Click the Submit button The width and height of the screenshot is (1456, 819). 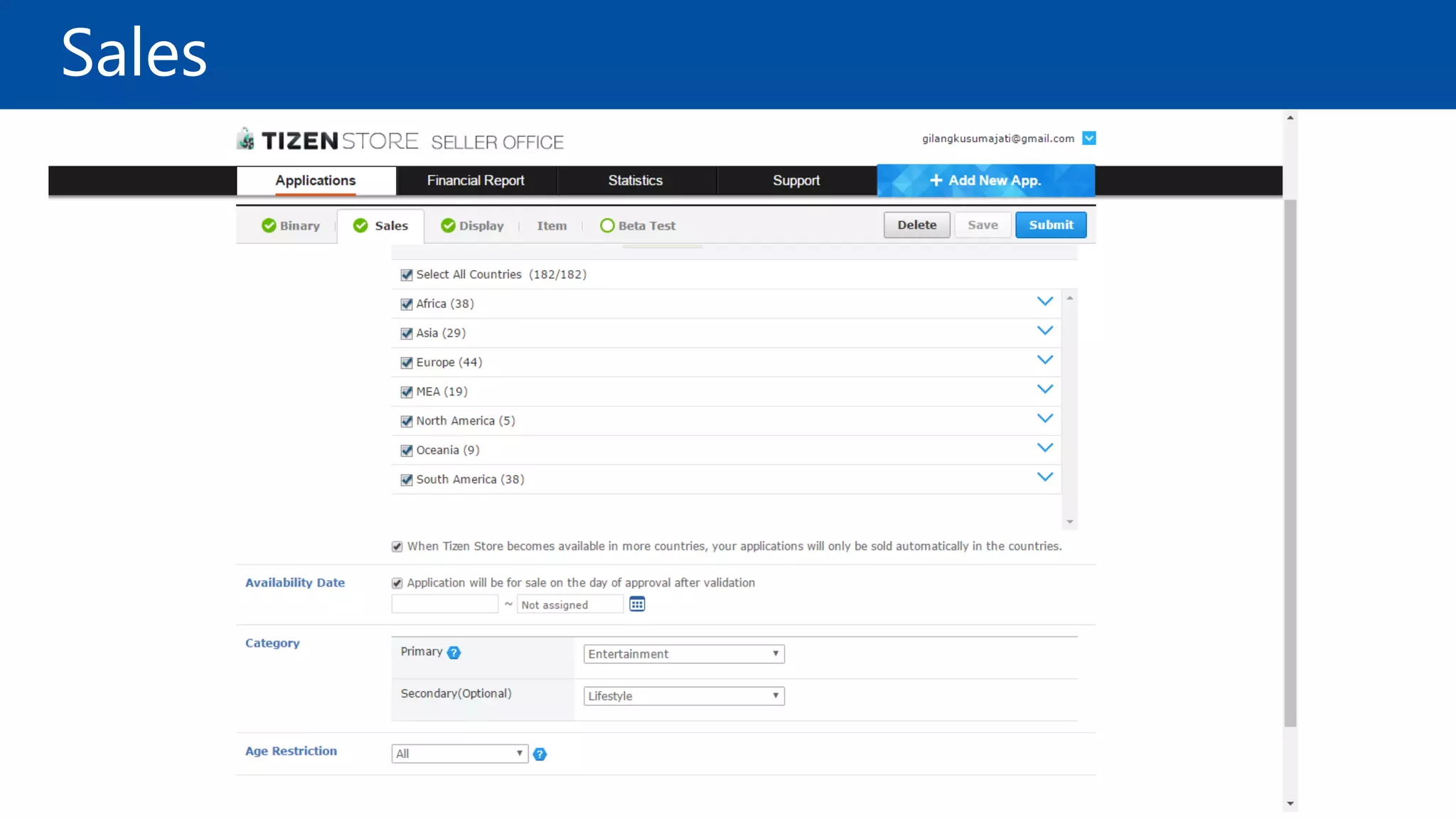[x=1050, y=225]
